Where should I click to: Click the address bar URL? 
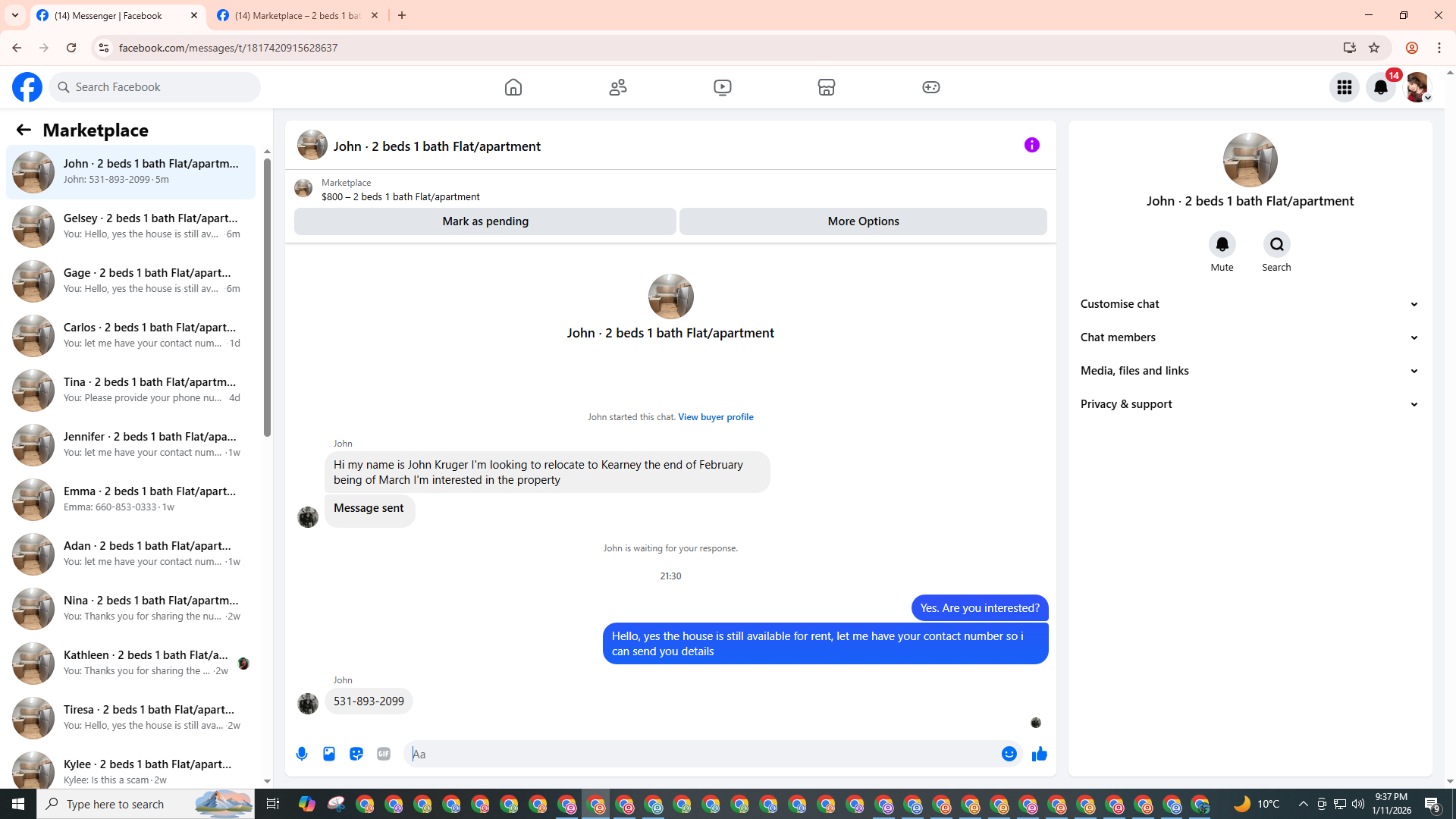click(x=228, y=48)
